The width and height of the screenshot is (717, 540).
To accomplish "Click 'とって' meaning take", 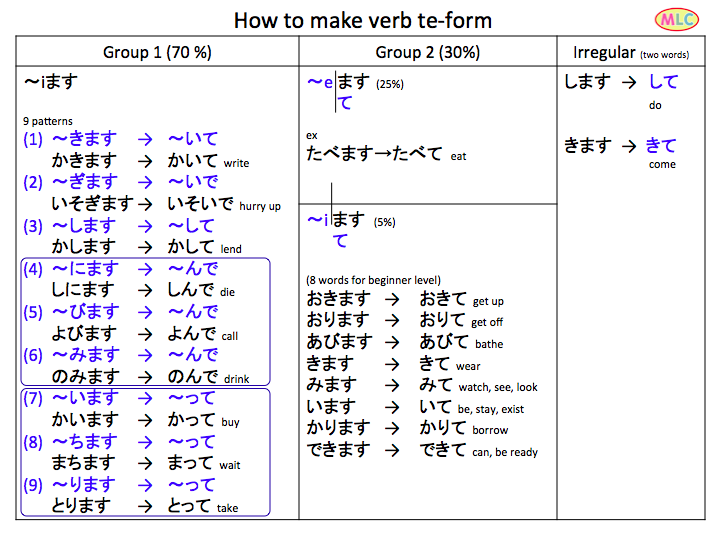I will click(189, 505).
